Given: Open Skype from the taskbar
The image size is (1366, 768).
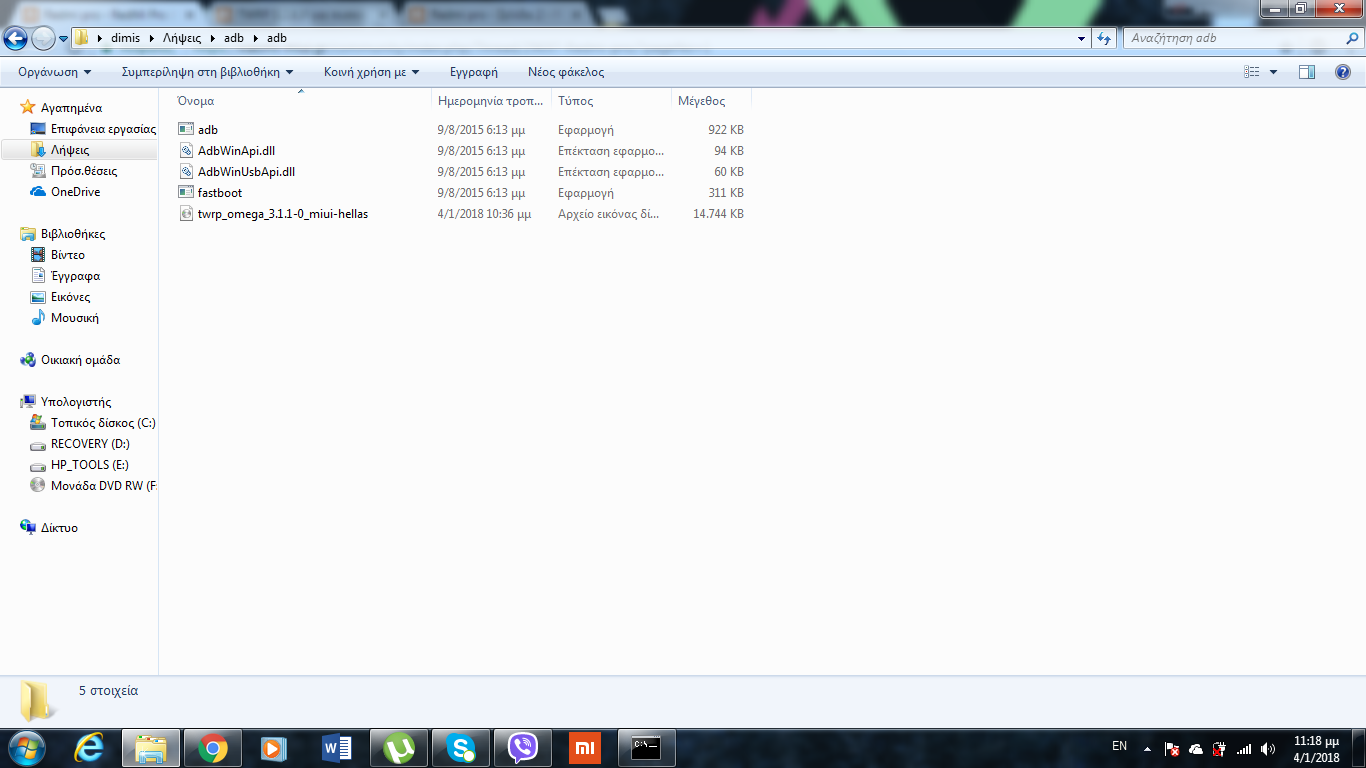Looking at the screenshot, I should pos(461,748).
